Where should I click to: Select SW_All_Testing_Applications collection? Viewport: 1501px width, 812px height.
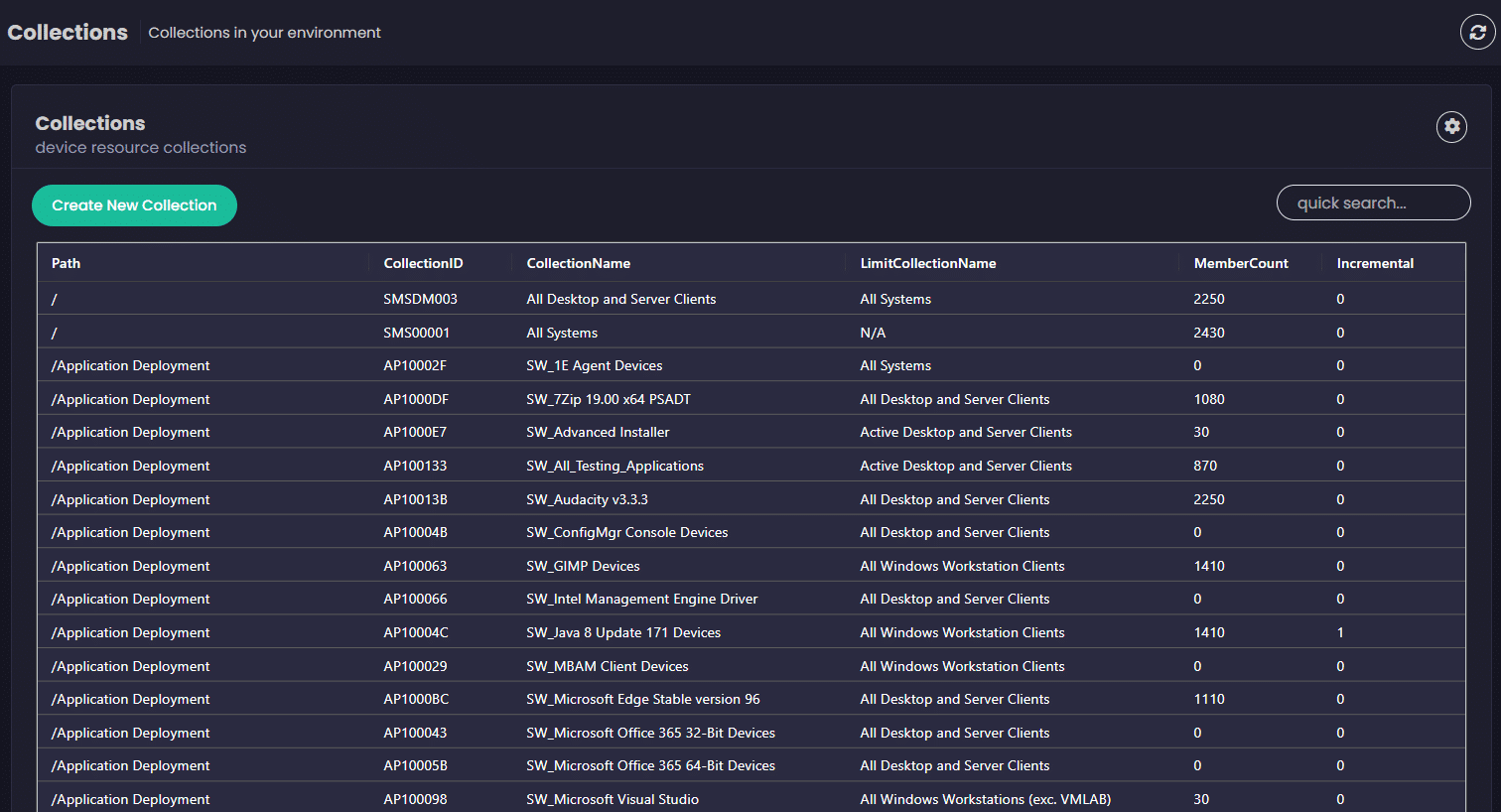point(614,466)
